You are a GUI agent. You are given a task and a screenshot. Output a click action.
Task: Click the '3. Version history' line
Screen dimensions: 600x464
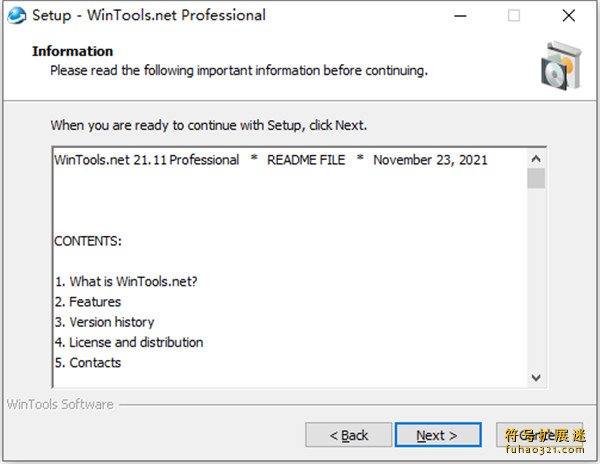point(105,322)
